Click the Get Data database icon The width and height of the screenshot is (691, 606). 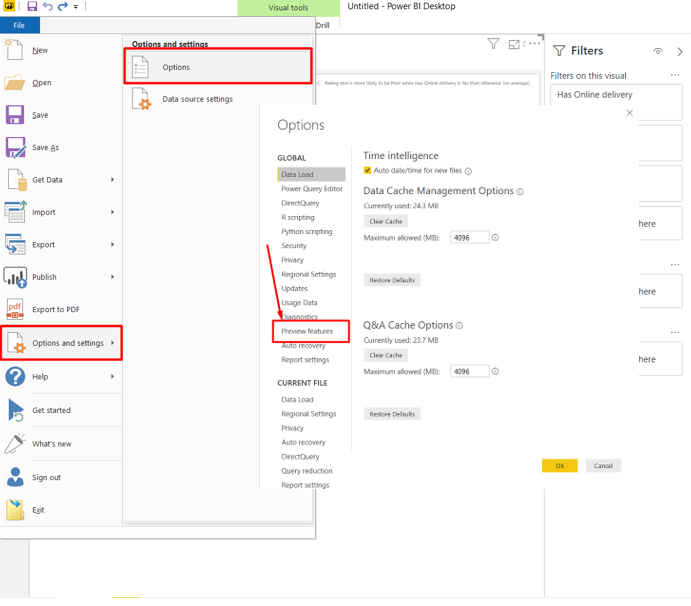[17, 180]
